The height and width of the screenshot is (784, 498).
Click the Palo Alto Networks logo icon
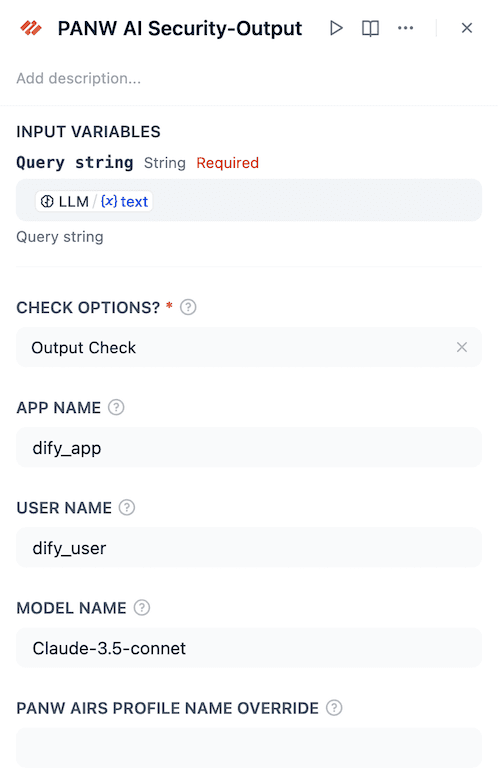tap(30, 28)
